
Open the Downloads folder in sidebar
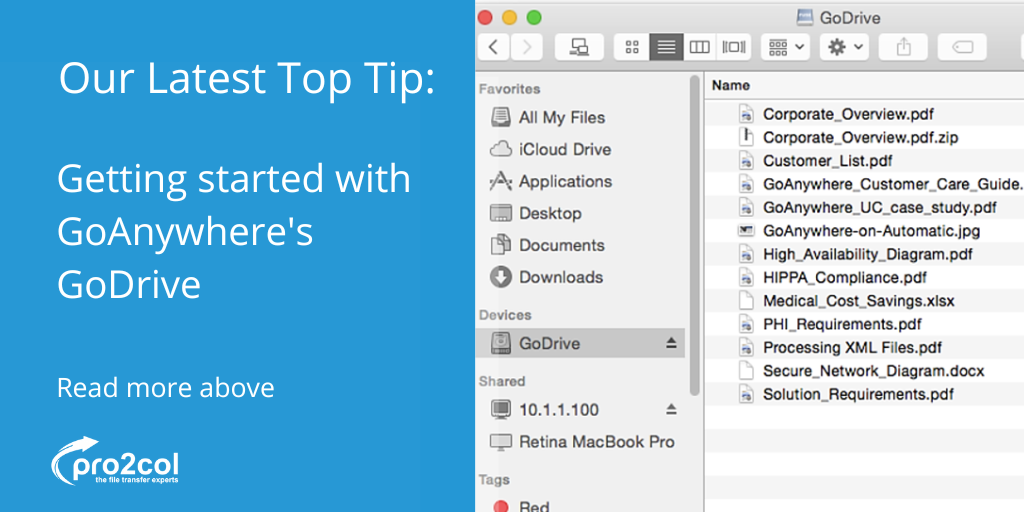tap(560, 277)
